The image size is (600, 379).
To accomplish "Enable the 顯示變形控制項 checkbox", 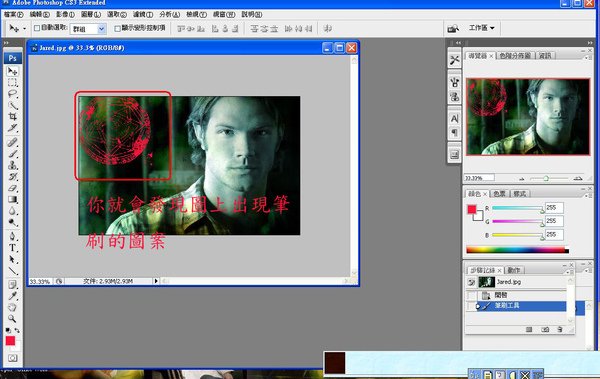I will 117,28.
